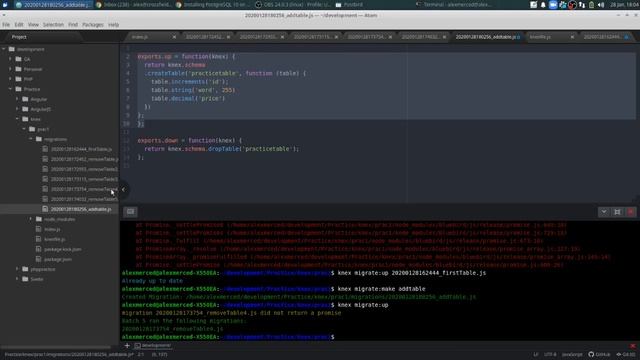The width and height of the screenshot is (640, 360).
Task: Close the knexfile.js tab
Action: point(572,37)
